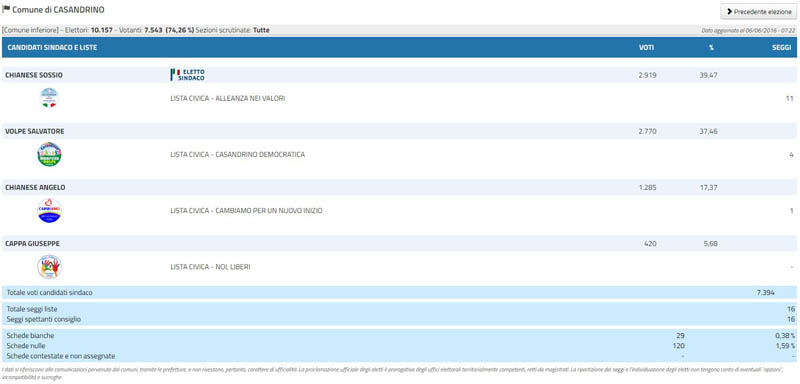The width and height of the screenshot is (800, 384).
Task: Click null ballots percentage 1,59 %
Action: (x=785, y=346)
